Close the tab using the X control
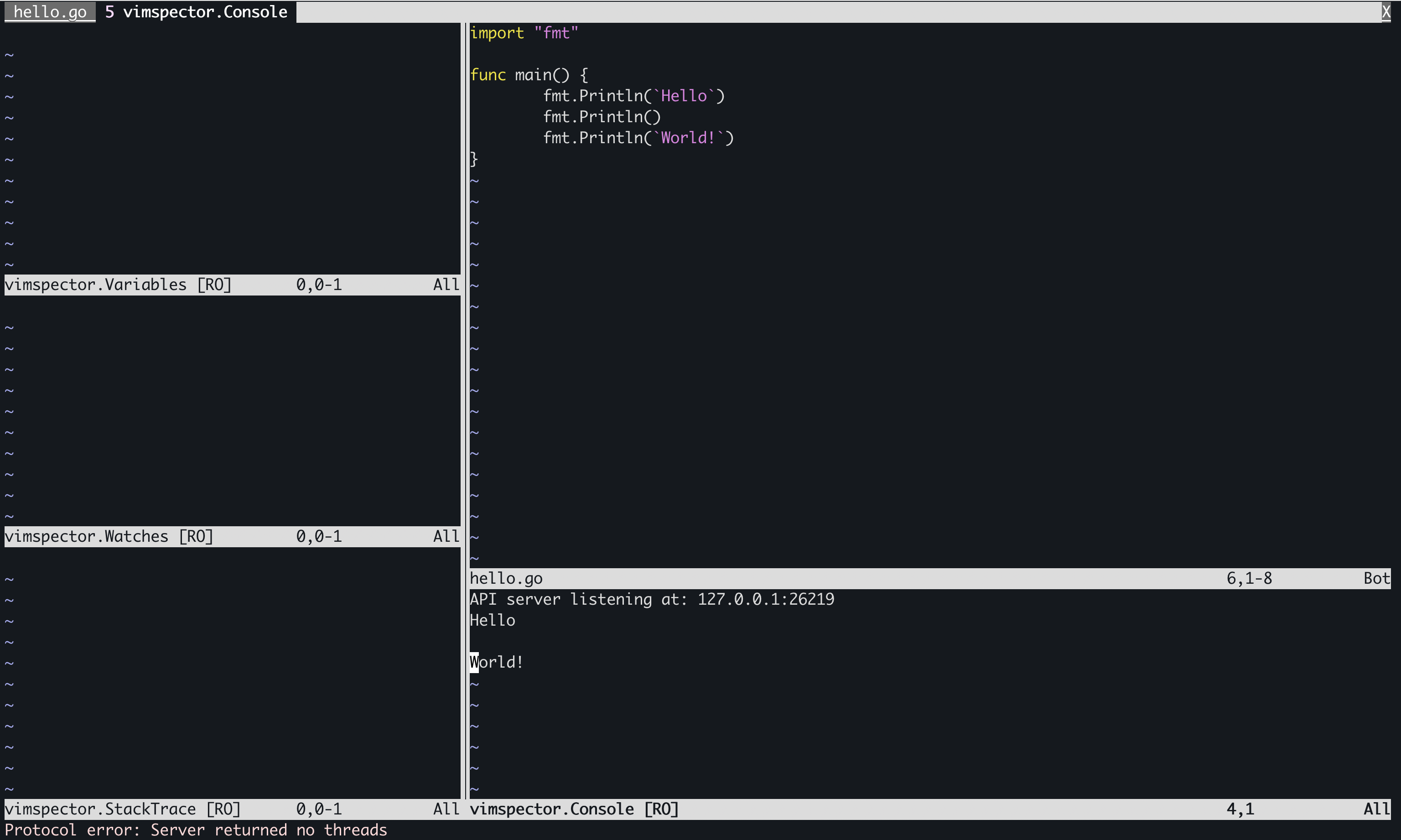 tap(1386, 11)
